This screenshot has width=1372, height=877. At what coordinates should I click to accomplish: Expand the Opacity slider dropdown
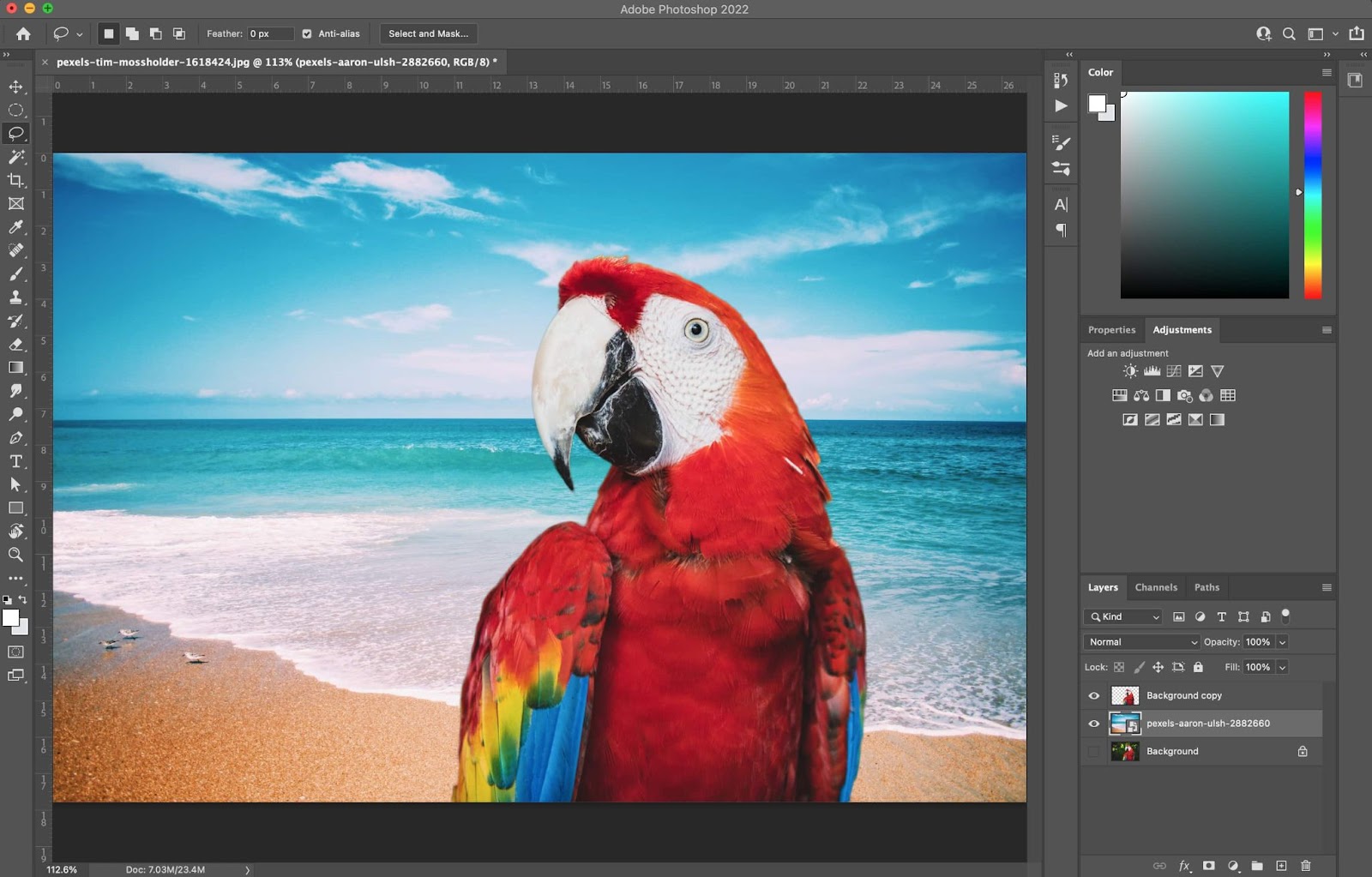click(1282, 642)
